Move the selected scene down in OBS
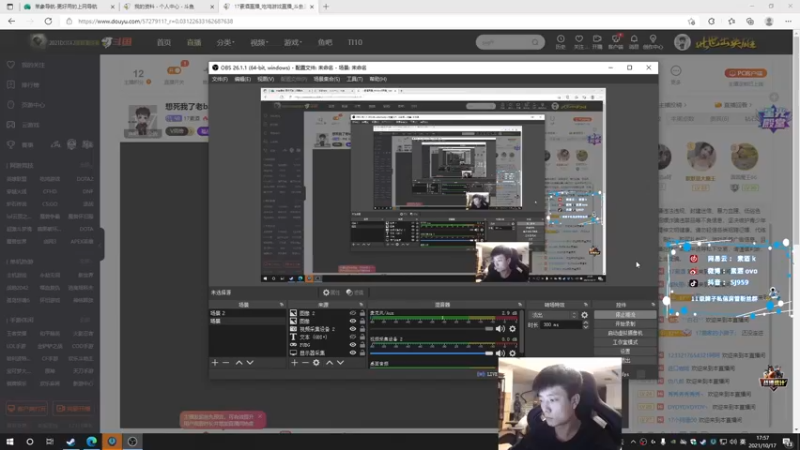Image resolution: width=800 pixels, height=450 pixels. (x=250, y=362)
